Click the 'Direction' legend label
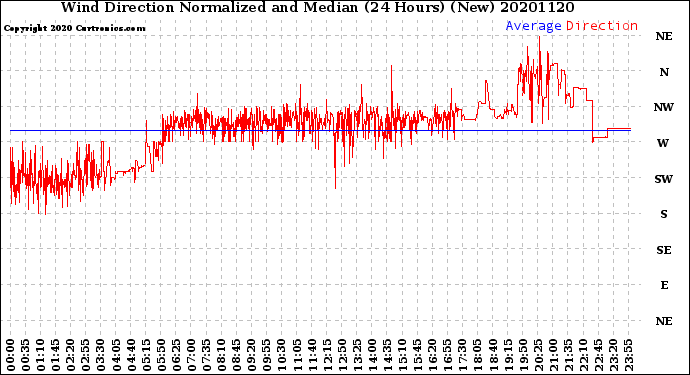Image resolution: width=690 pixels, height=375 pixels. pyautogui.click(x=602, y=26)
